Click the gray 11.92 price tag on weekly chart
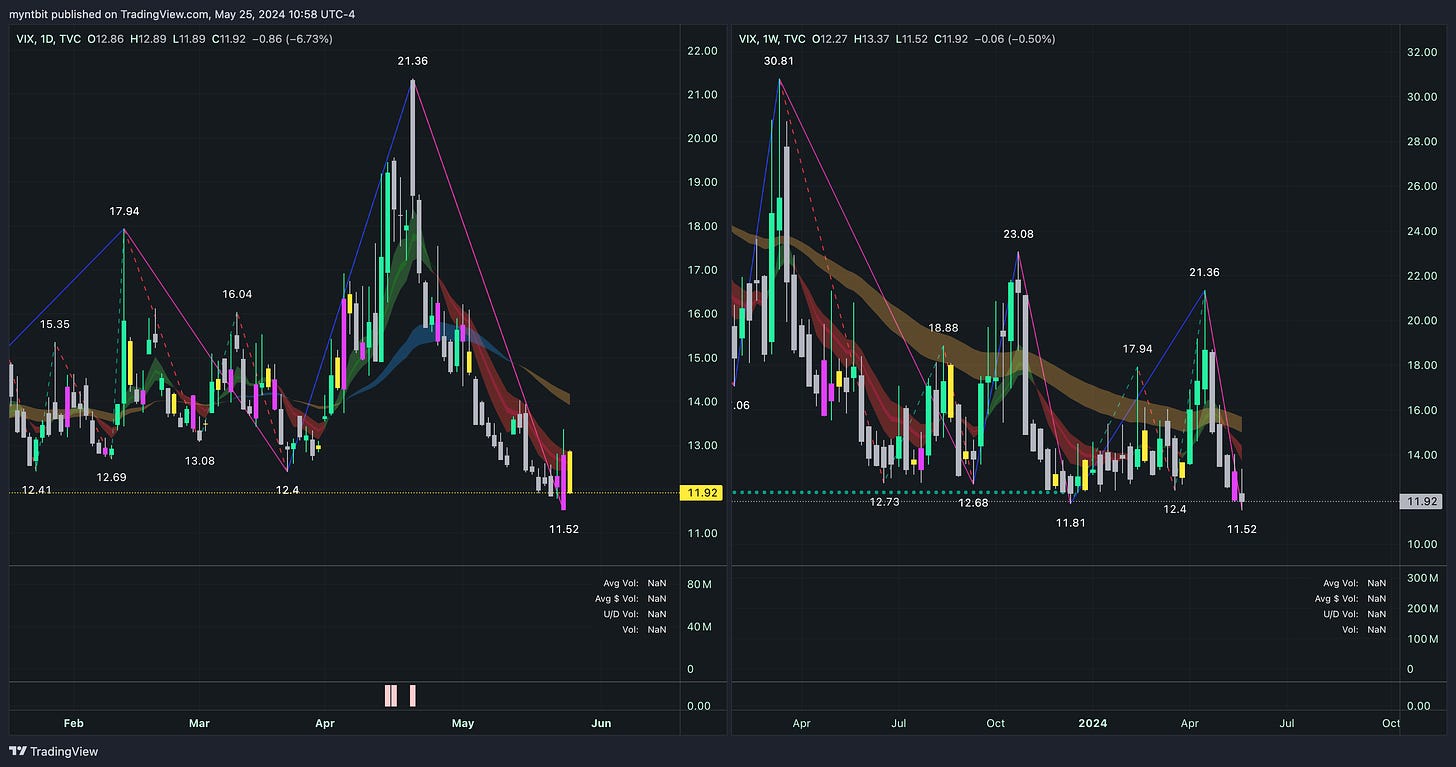The image size is (1456, 767). 1419,501
